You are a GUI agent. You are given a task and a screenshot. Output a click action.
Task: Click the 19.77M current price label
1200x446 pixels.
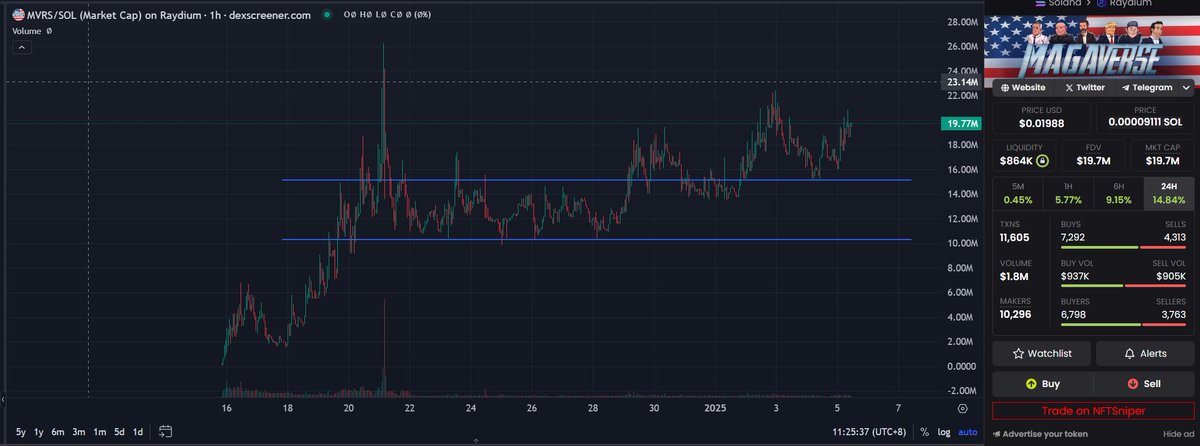tap(962, 124)
